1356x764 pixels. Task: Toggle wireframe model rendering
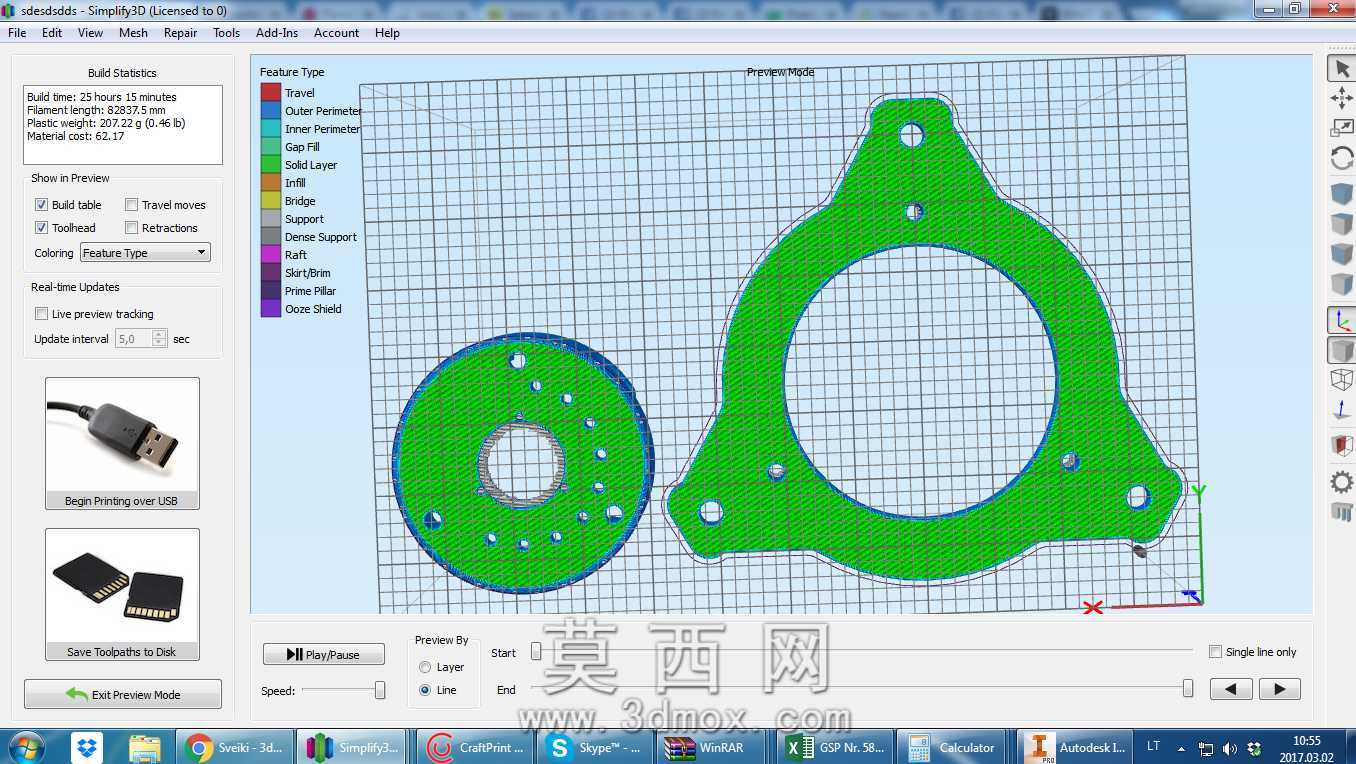[x=1342, y=380]
